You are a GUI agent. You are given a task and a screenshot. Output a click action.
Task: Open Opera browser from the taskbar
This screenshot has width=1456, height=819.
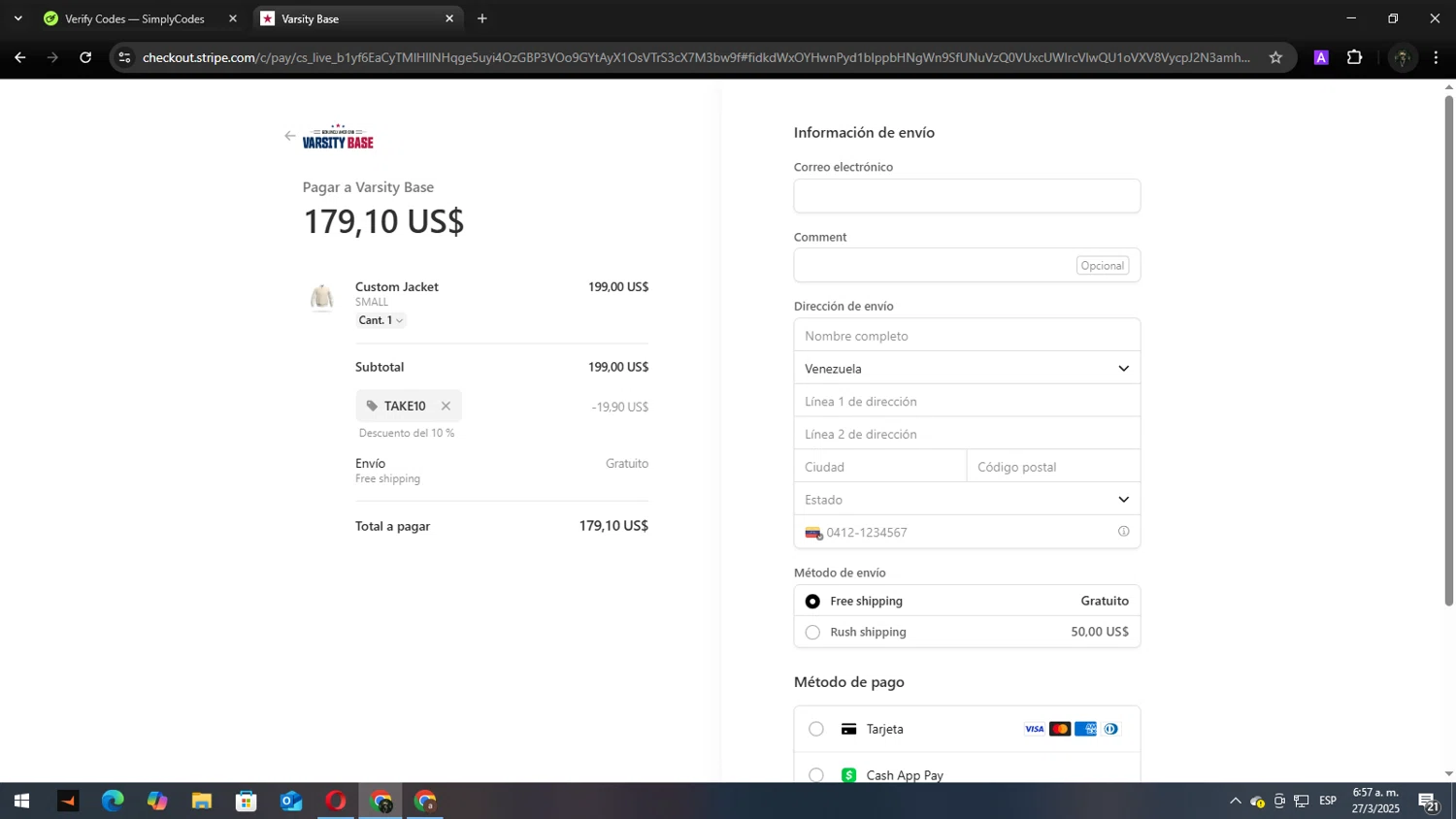click(336, 801)
